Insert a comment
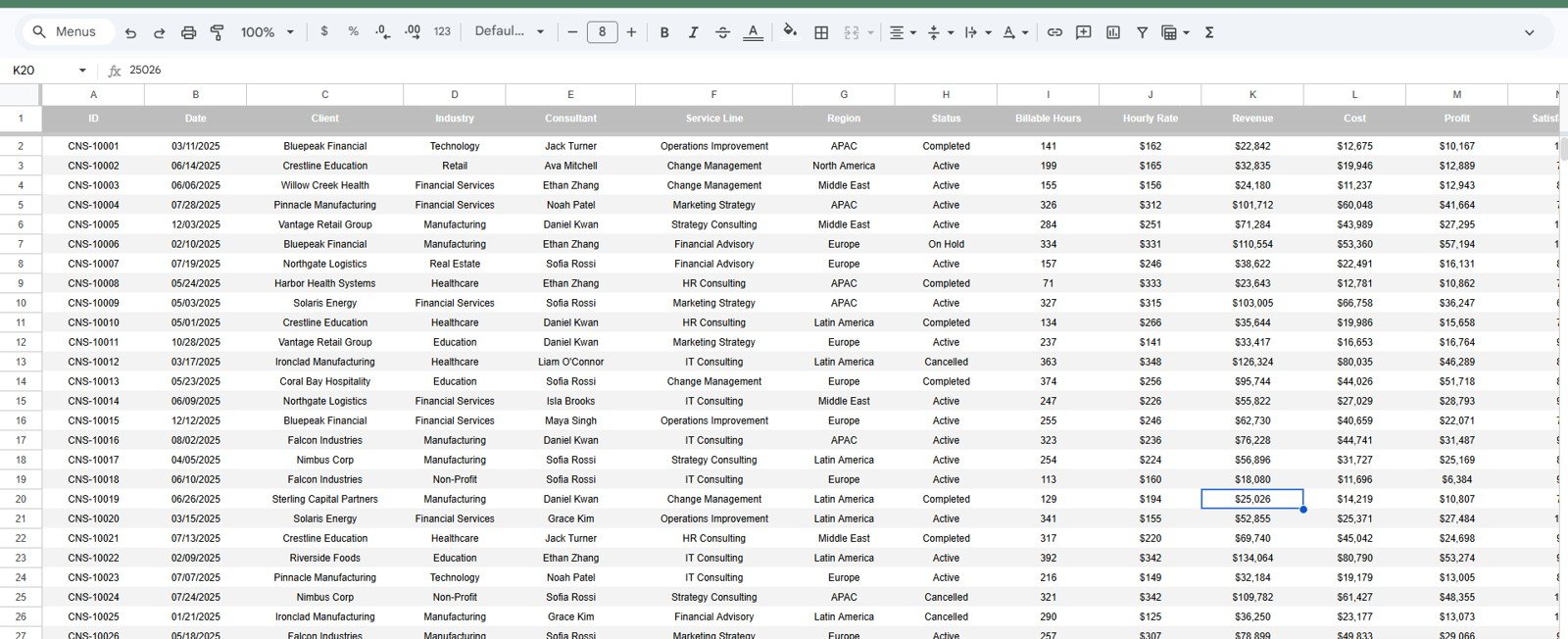 coord(1083,32)
